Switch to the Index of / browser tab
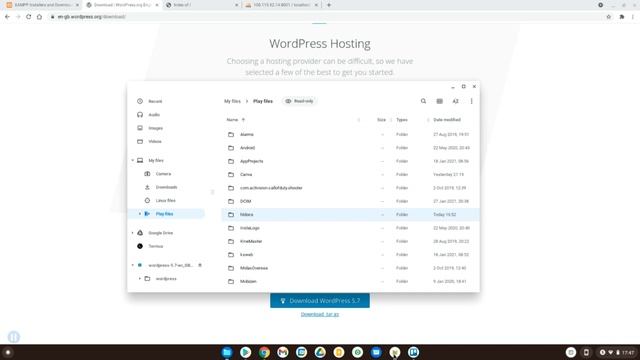The height and width of the screenshot is (360, 640). coord(202,5)
